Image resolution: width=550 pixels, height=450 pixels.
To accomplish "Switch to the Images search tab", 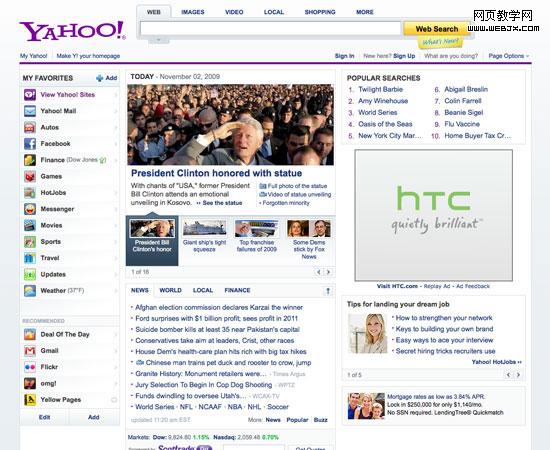I will pos(193,12).
